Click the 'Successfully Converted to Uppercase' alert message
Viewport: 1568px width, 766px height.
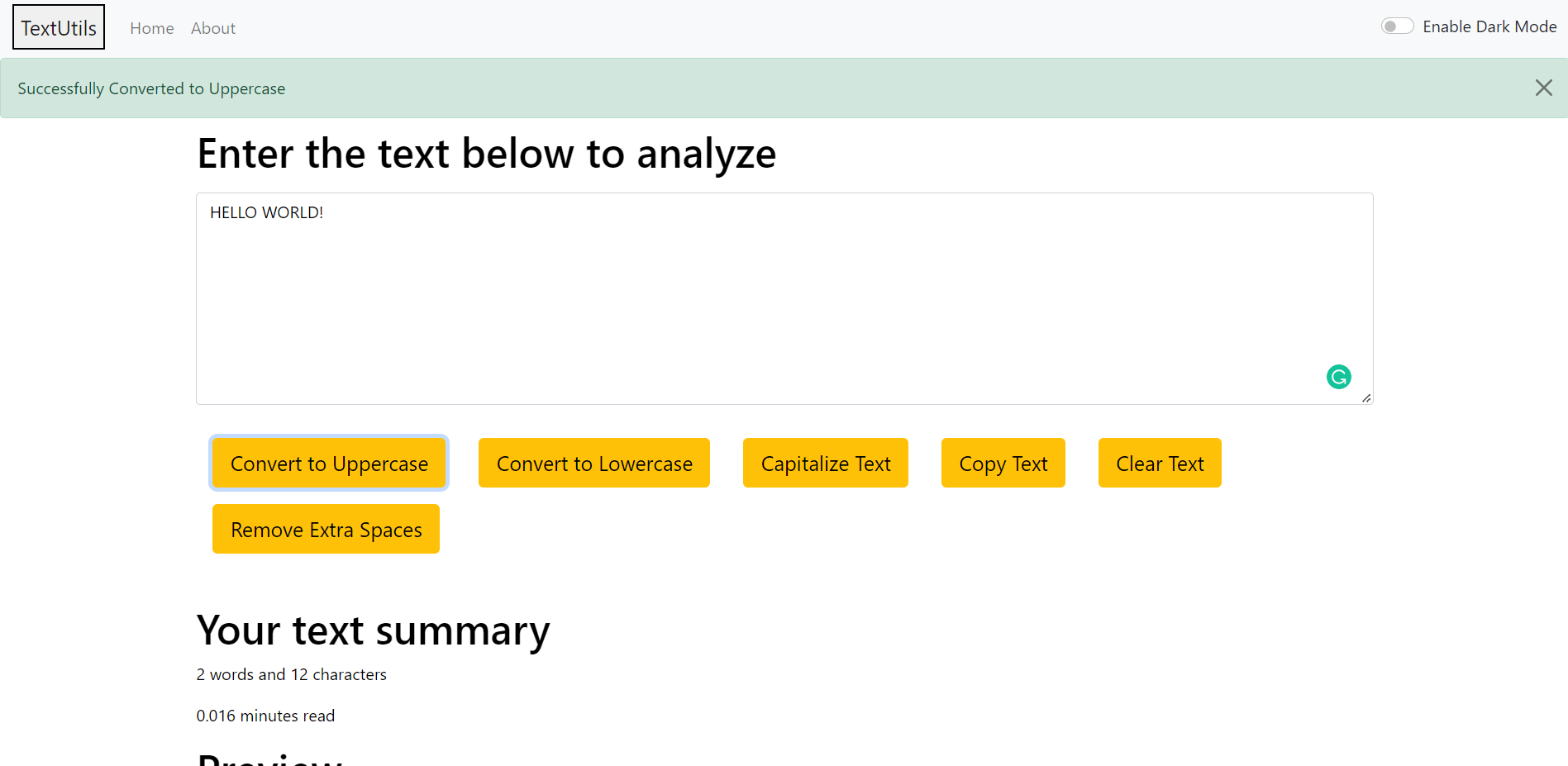151,88
